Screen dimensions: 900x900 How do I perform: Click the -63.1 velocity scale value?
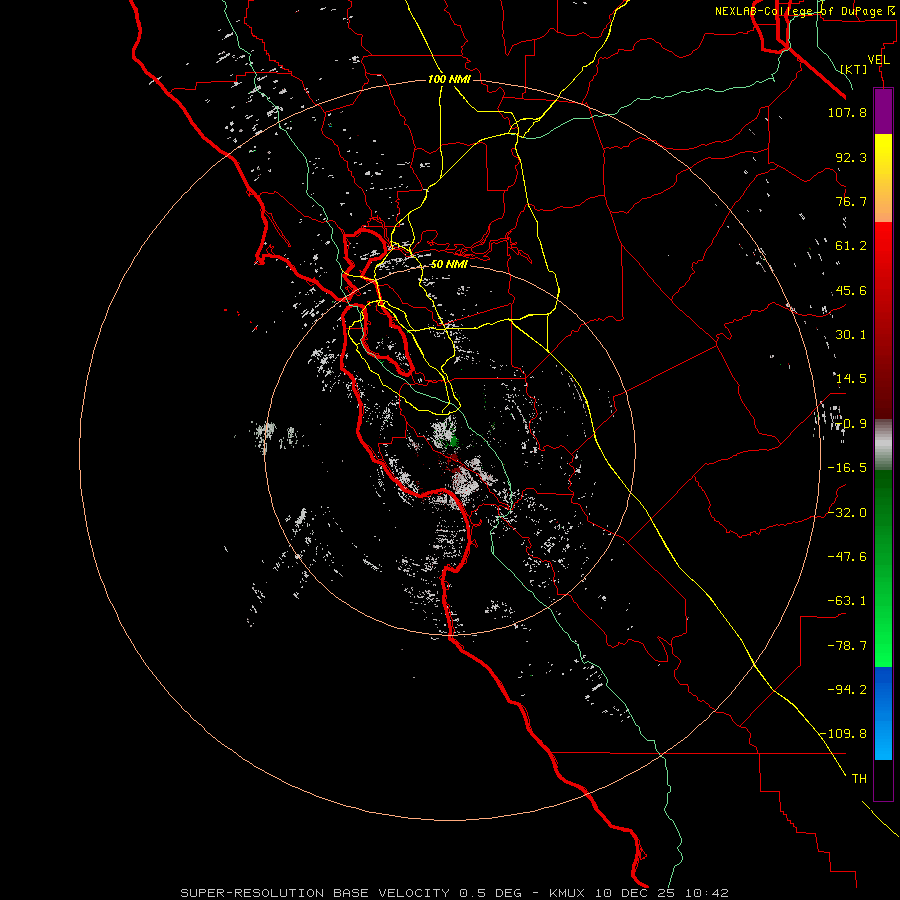click(x=847, y=601)
